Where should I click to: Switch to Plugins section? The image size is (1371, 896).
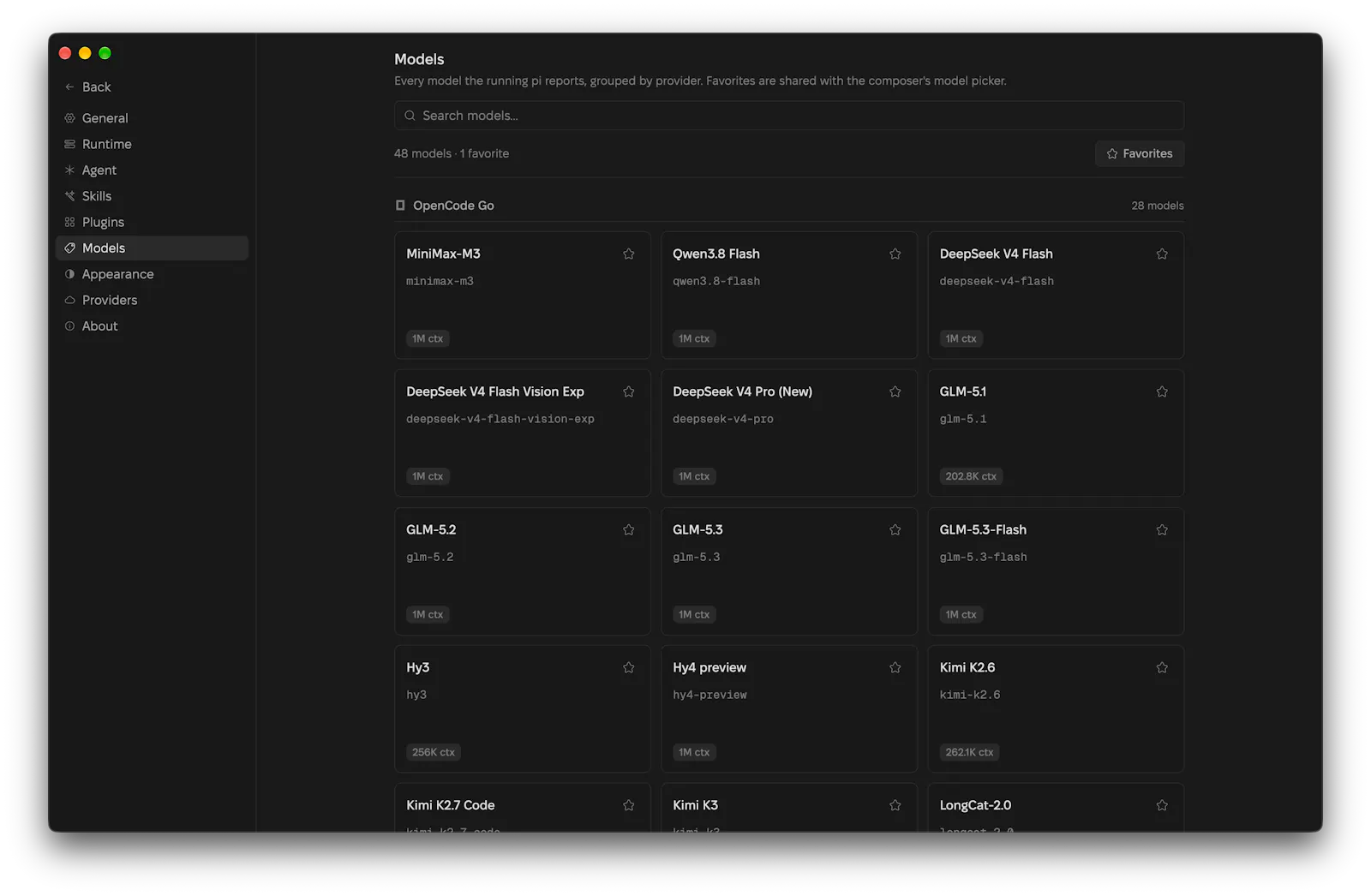click(152, 222)
